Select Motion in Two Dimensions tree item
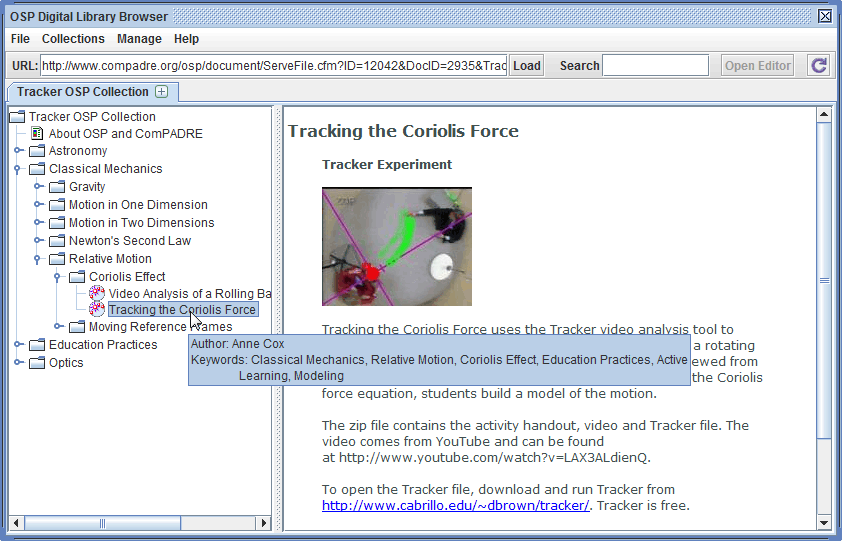The height and width of the screenshot is (541, 842). (x=141, y=223)
